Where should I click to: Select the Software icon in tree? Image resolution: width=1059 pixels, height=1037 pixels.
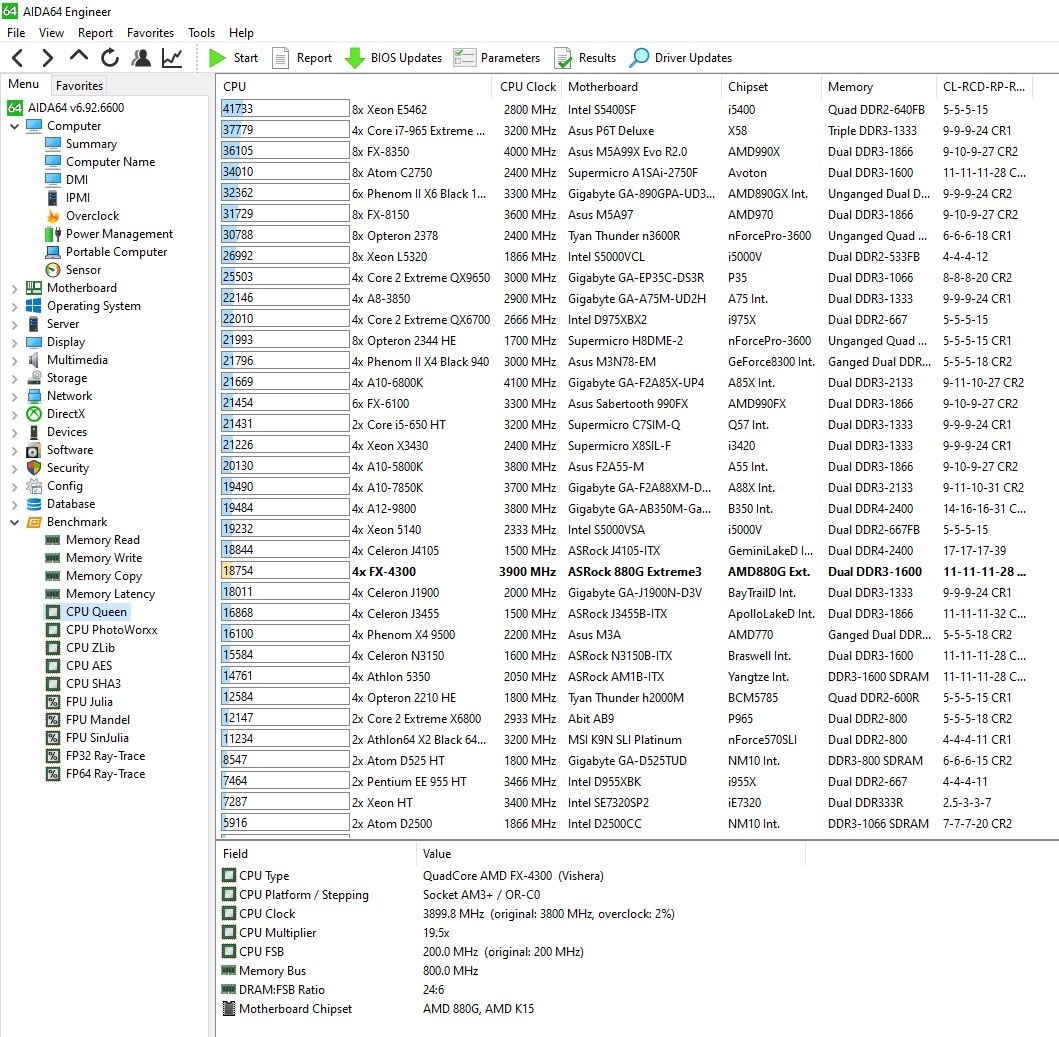pos(34,450)
